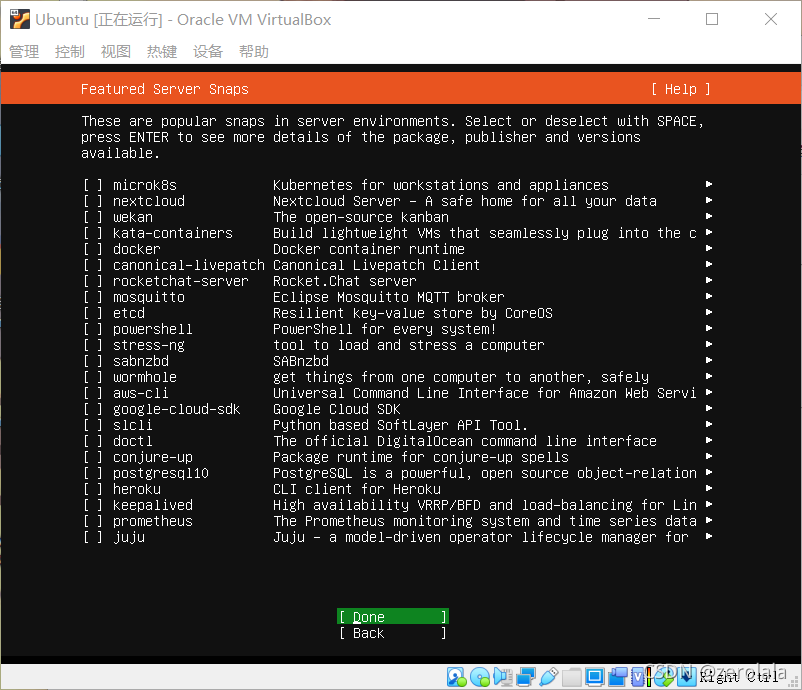Open the 热键 menu
The image size is (802, 690).
click(162, 52)
